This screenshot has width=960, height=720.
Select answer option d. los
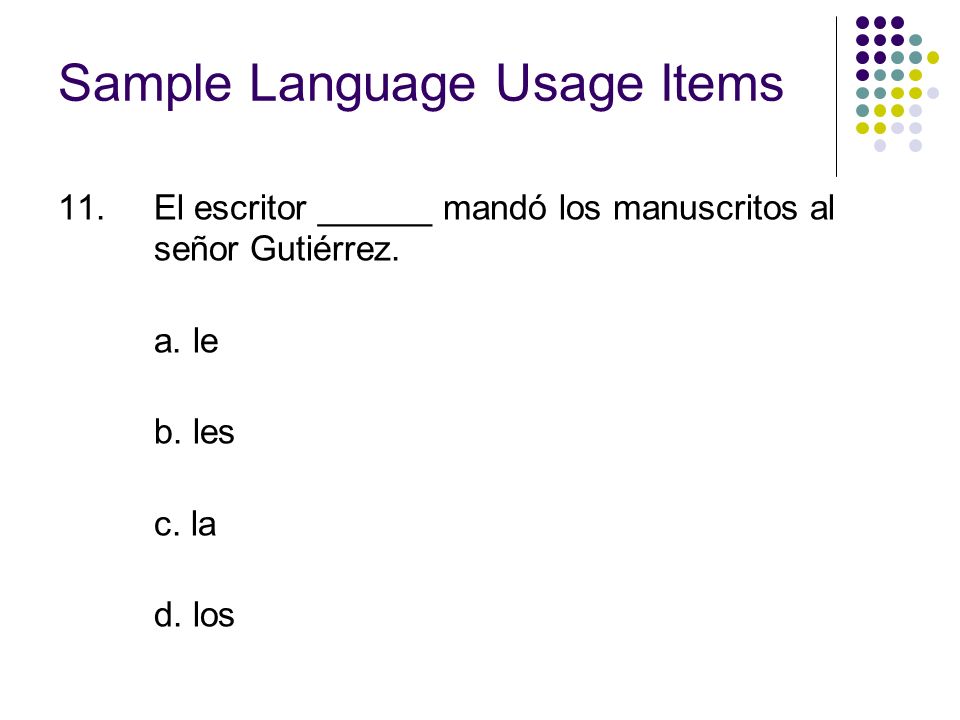[x=194, y=614]
